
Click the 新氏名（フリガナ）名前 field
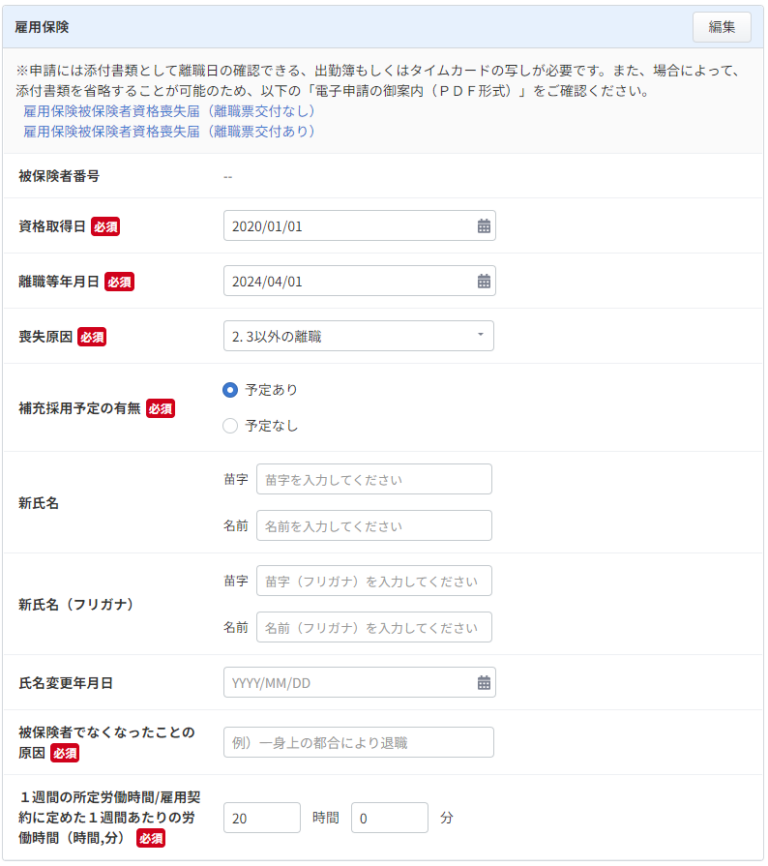[x=373, y=627]
